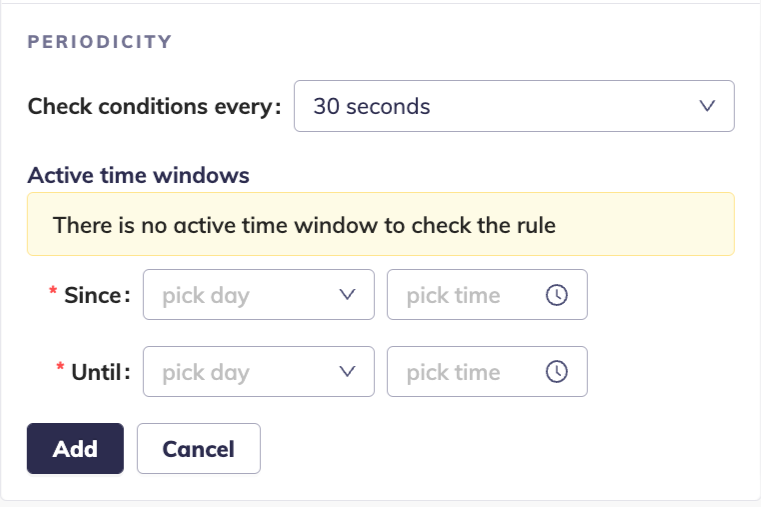Click the red asterisk beside Until
This screenshot has height=507, width=761.
[x=61, y=371]
